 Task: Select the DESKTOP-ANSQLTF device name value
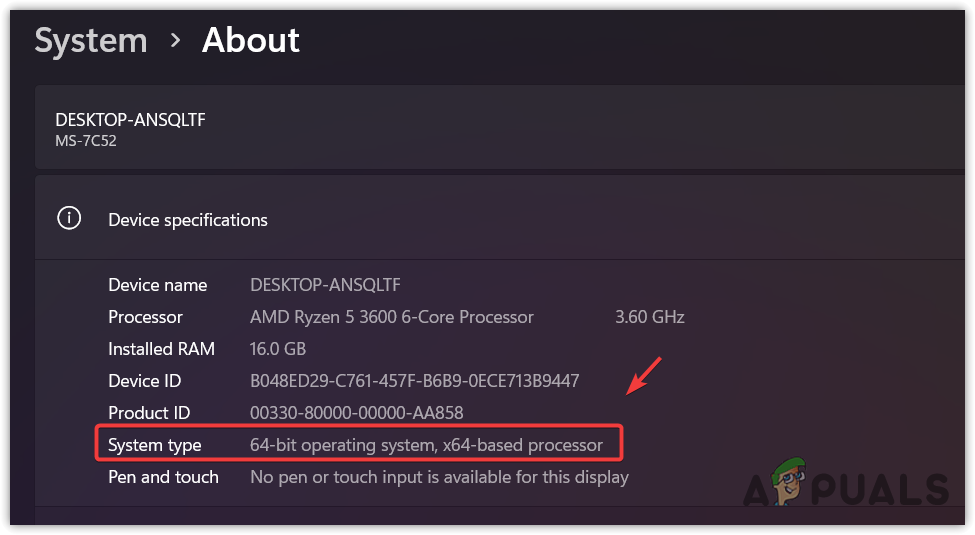pyautogui.click(x=325, y=285)
